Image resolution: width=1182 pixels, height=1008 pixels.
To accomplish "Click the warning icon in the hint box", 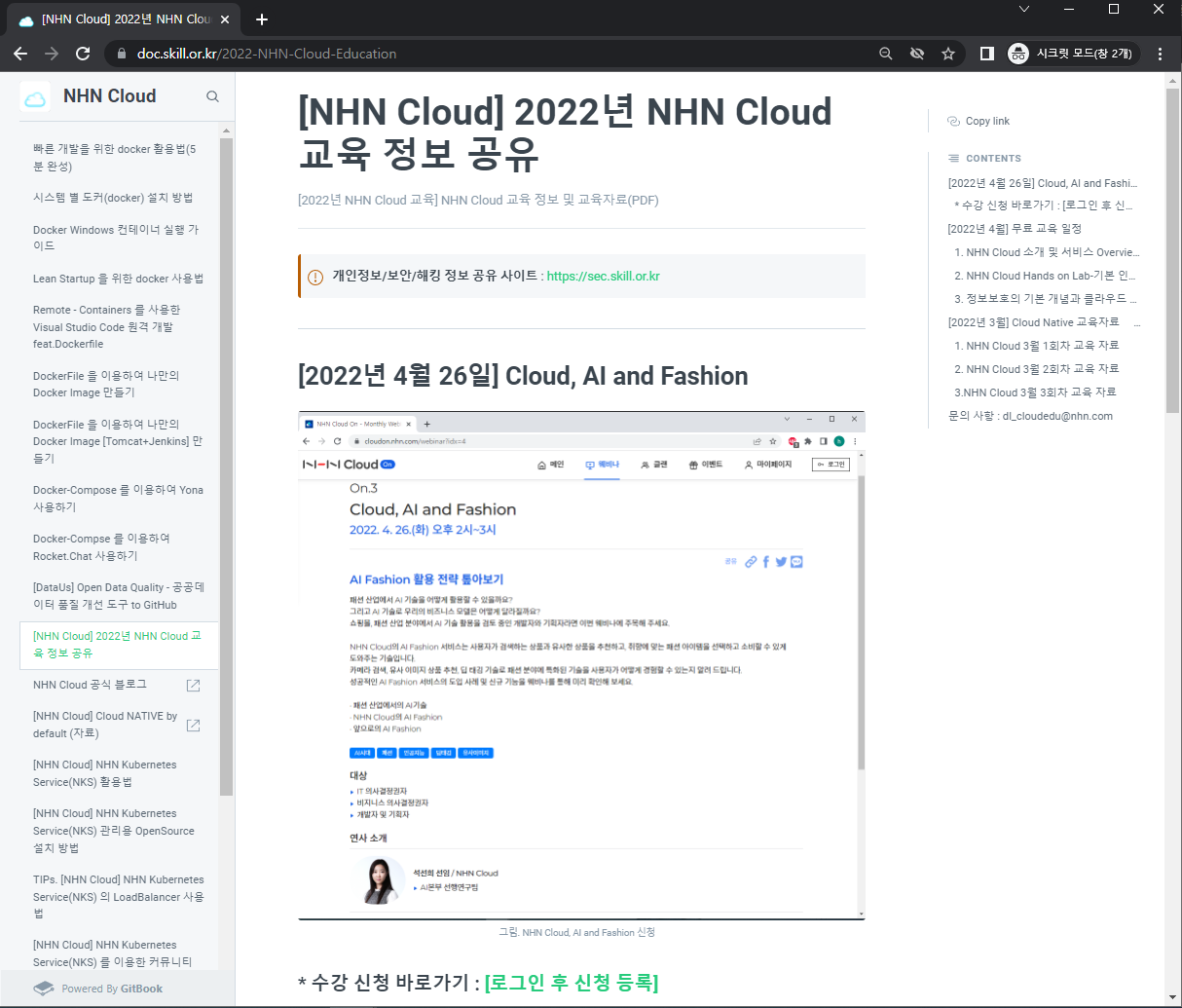I will (x=315, y=277).
